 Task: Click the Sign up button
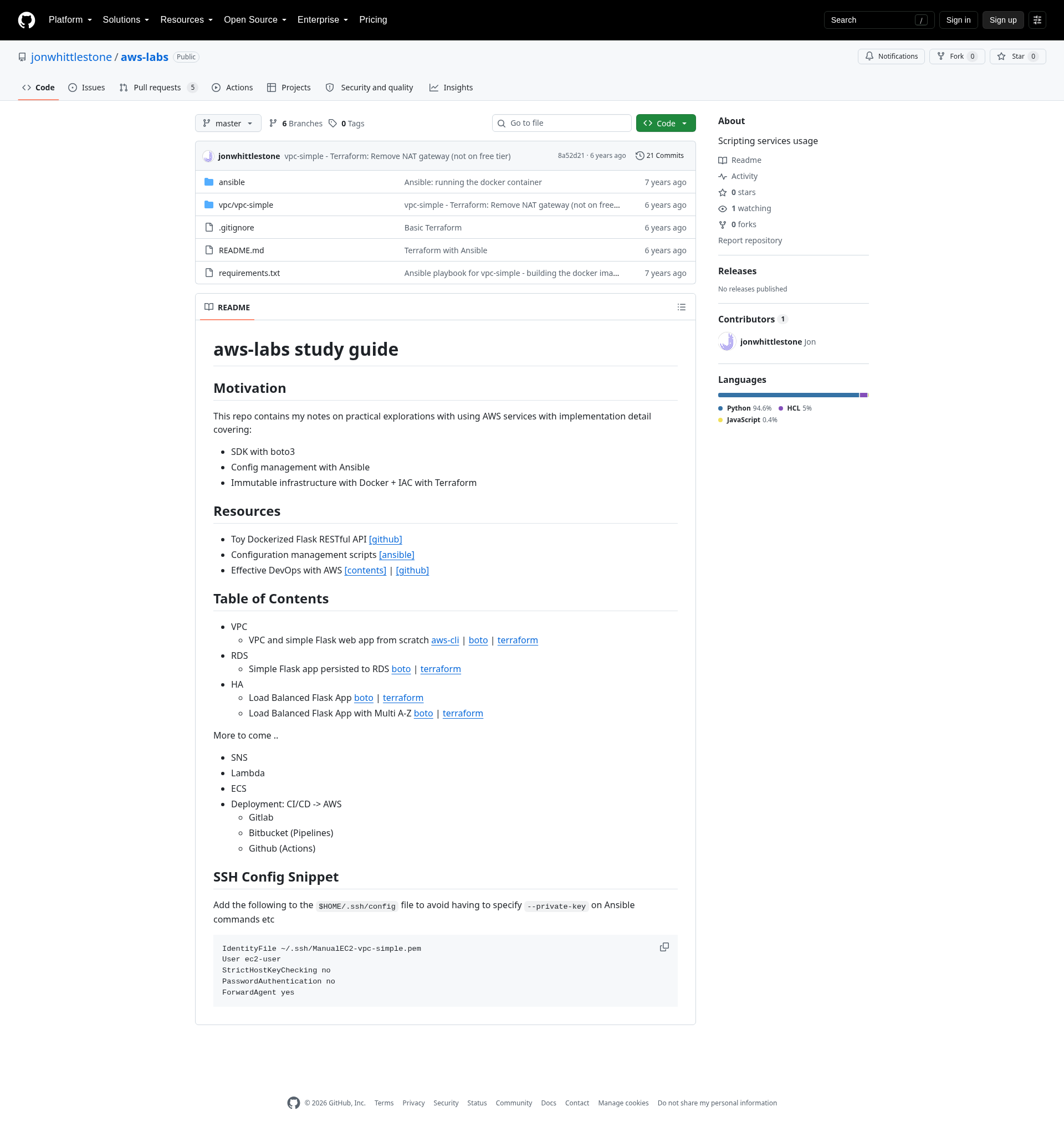pos(1003,20)
